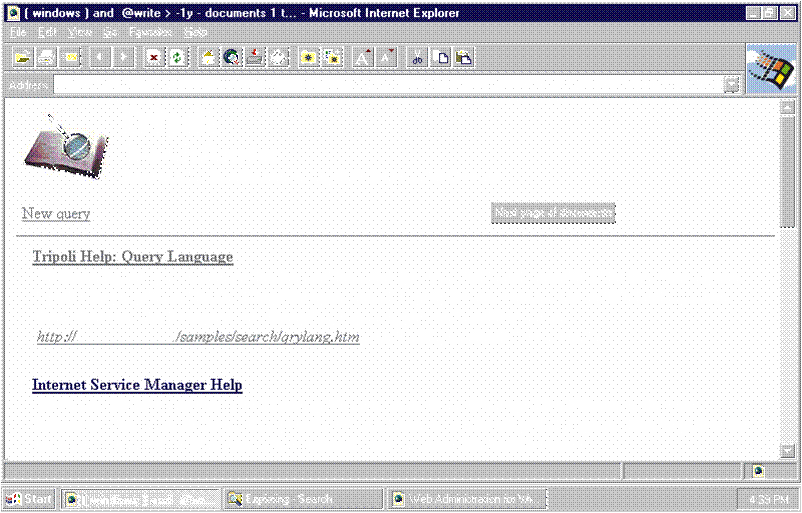Open the Windows Start button
Image resolution: width=802 pixels, height=513 pixels.
coord(29,499)
